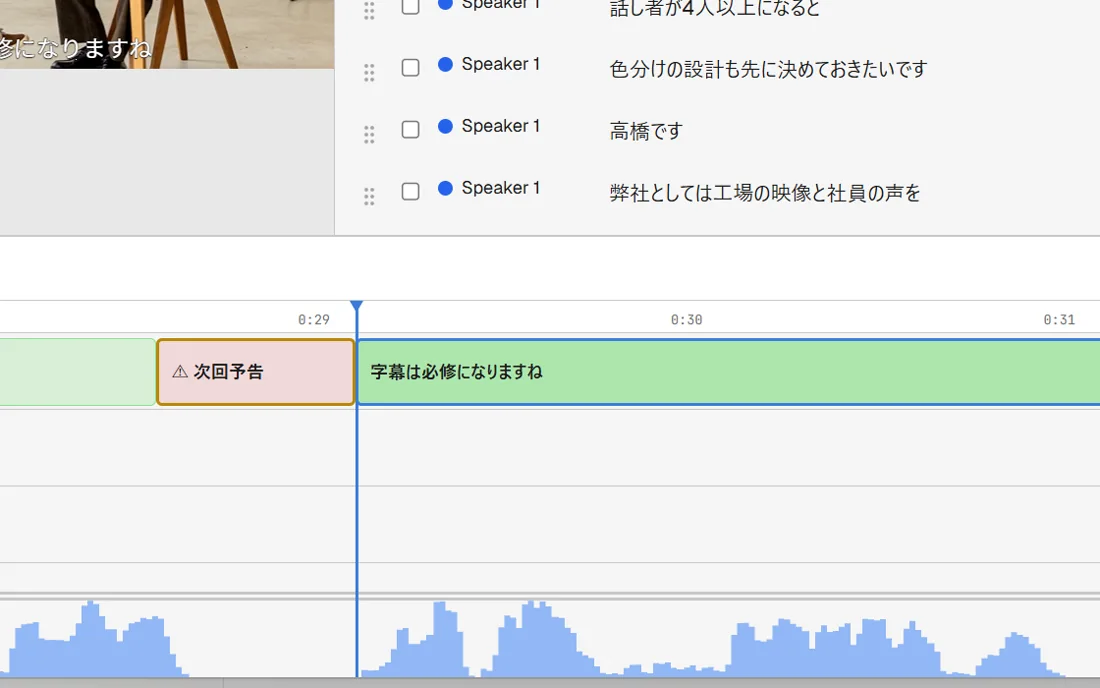Click drag handle for 色分けの設計 row
The image size is (1100, 688).
pos(369,72)
